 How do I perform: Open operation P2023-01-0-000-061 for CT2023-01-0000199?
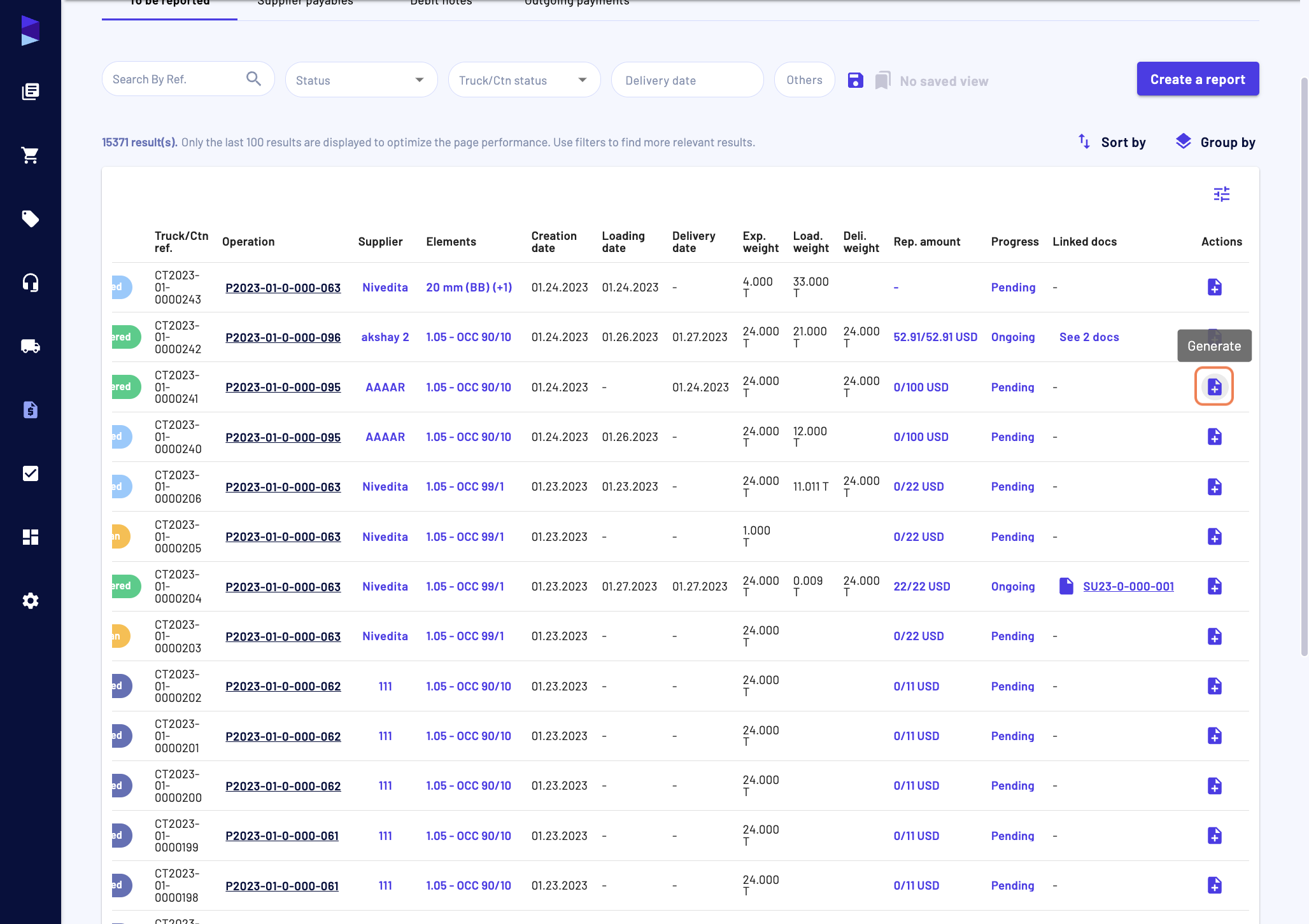click(282, 836)
